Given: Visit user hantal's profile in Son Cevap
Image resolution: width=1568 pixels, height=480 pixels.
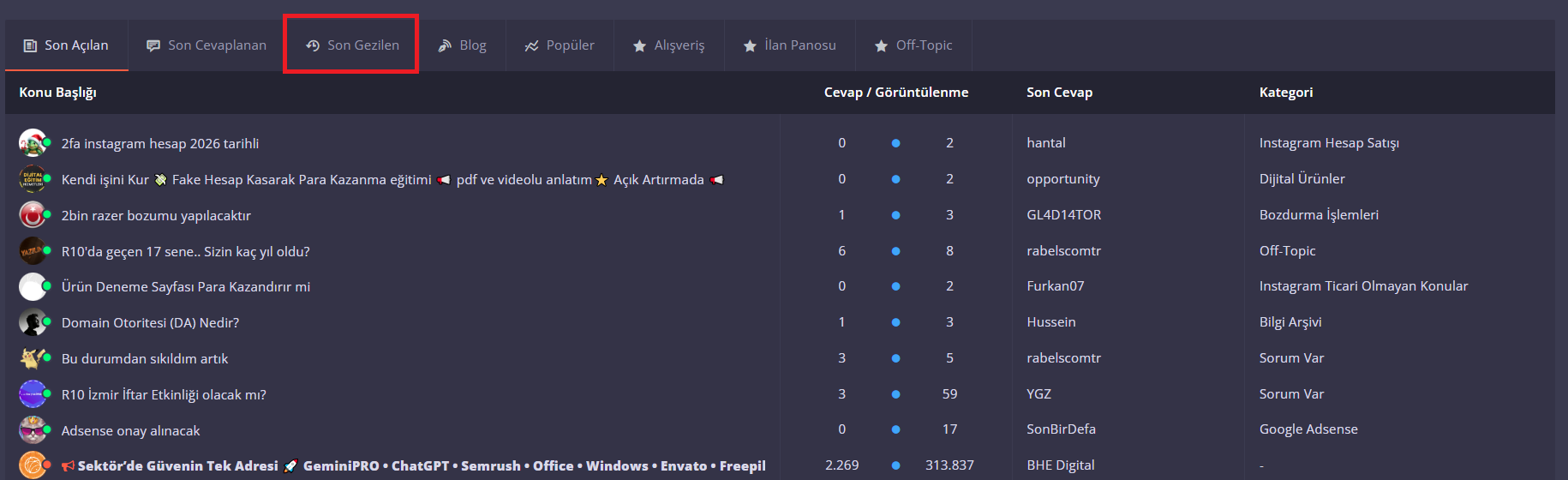Looking at the screenshot, I should click(1046, 143).
